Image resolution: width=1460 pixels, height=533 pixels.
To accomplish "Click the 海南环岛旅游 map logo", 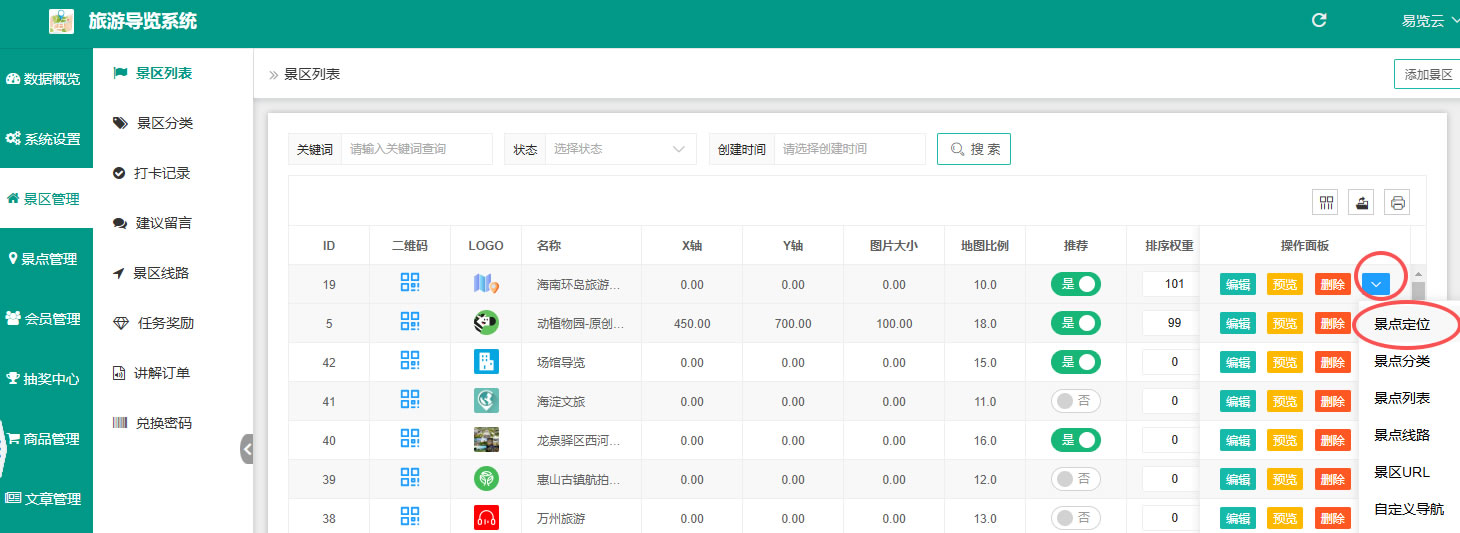I will click(x=486, y=284).
